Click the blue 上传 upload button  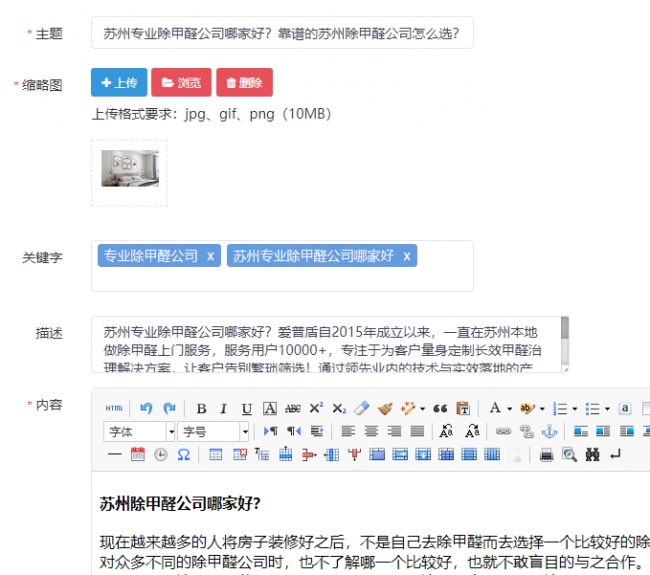click(x=119, y=82)
